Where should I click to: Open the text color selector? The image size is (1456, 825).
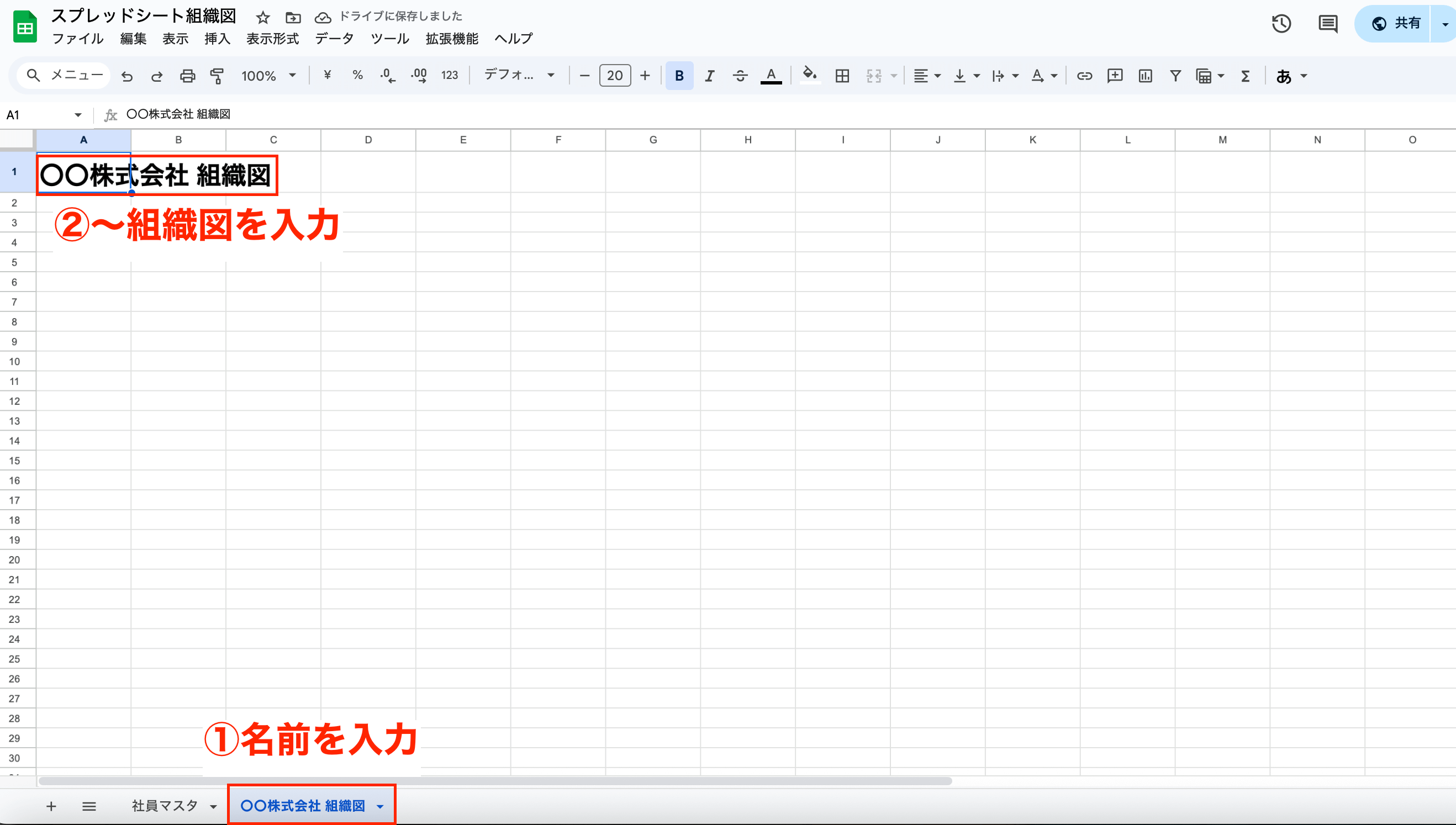tap(771, 75)
